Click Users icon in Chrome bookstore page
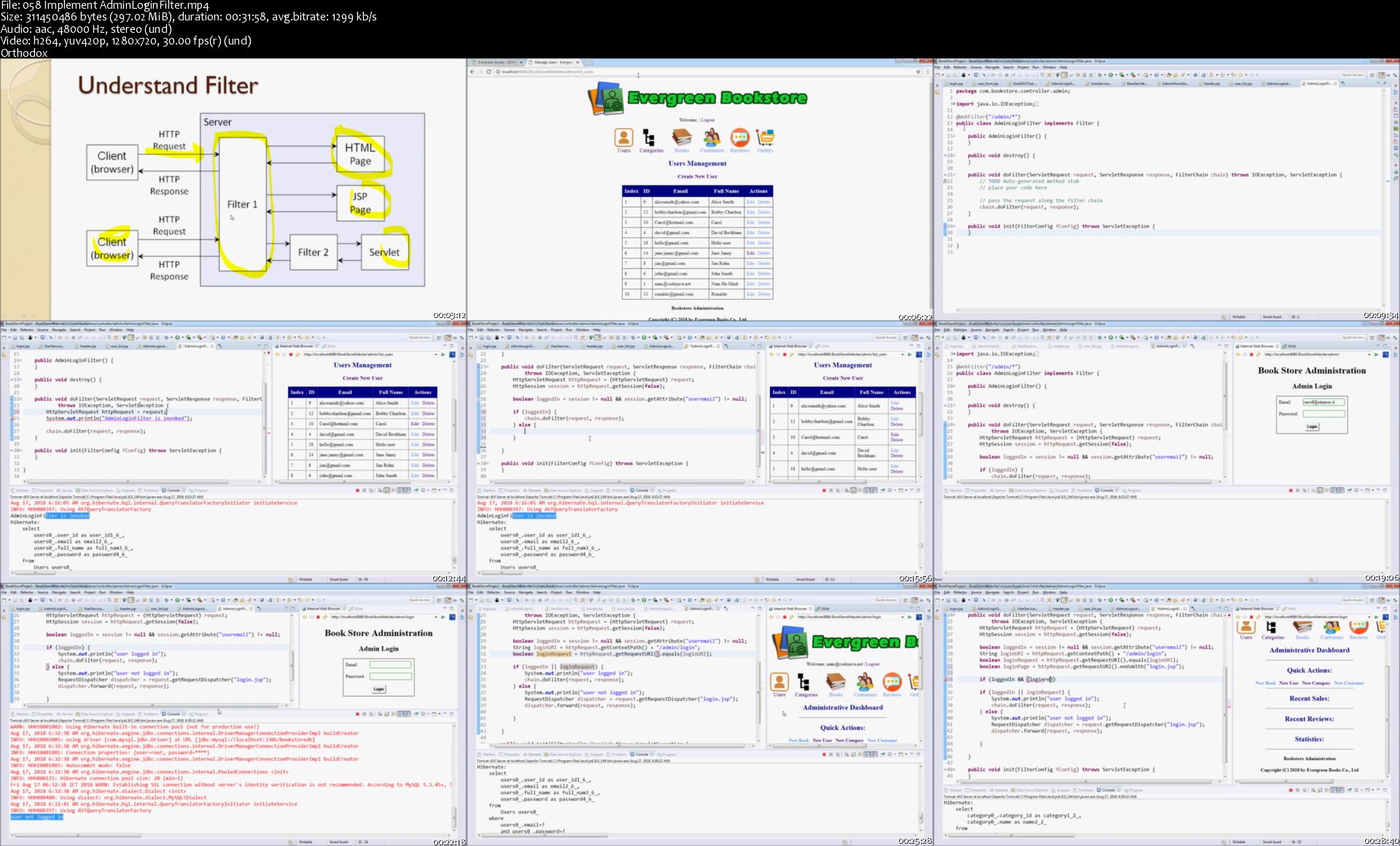The height and width of the screenshot is (846, 1400). pyautogui.click(x=623, y=138)
